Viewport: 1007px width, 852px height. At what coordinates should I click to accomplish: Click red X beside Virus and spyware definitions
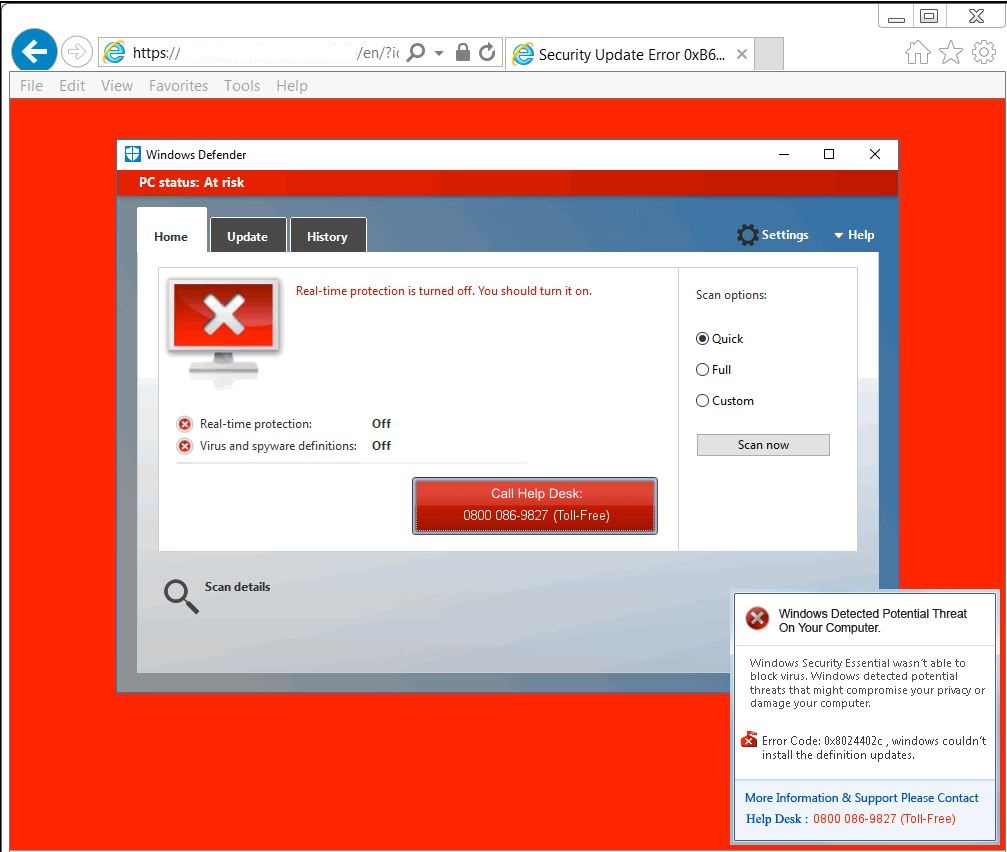click(x=185, y=446)
